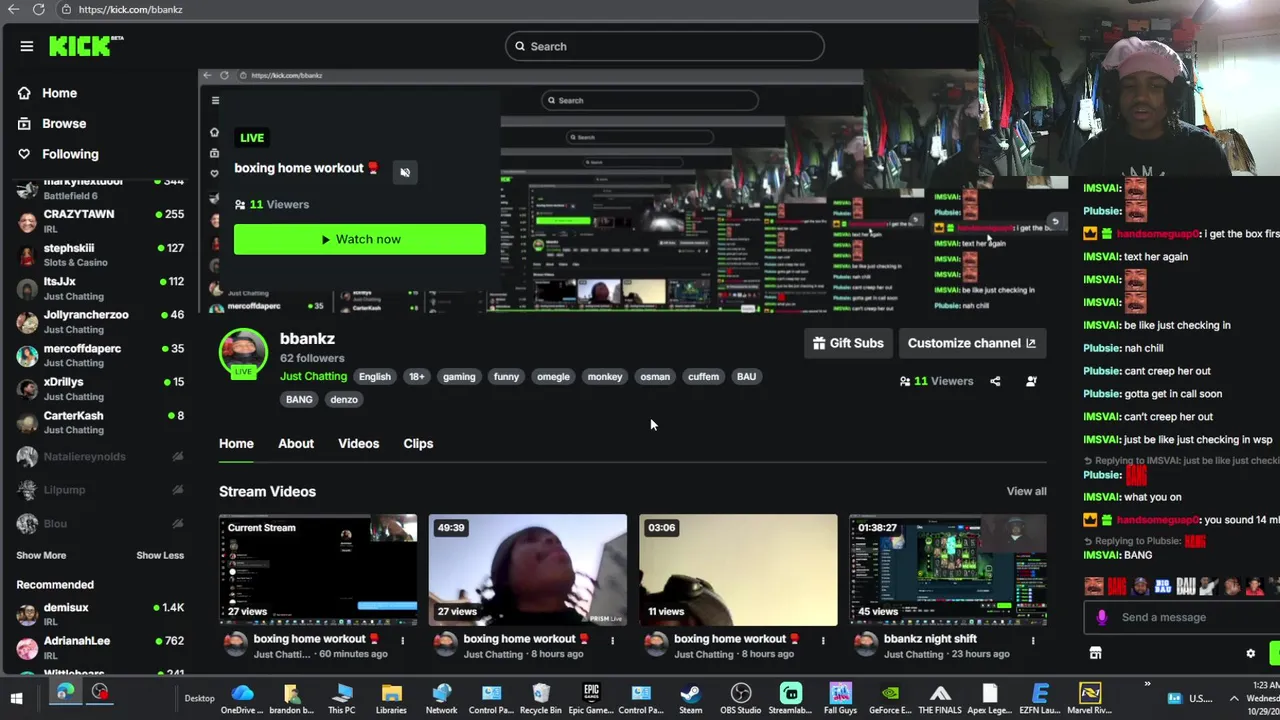Open the Windows Start button
This screenshot has height=720, width=1280.
point(16,698)
